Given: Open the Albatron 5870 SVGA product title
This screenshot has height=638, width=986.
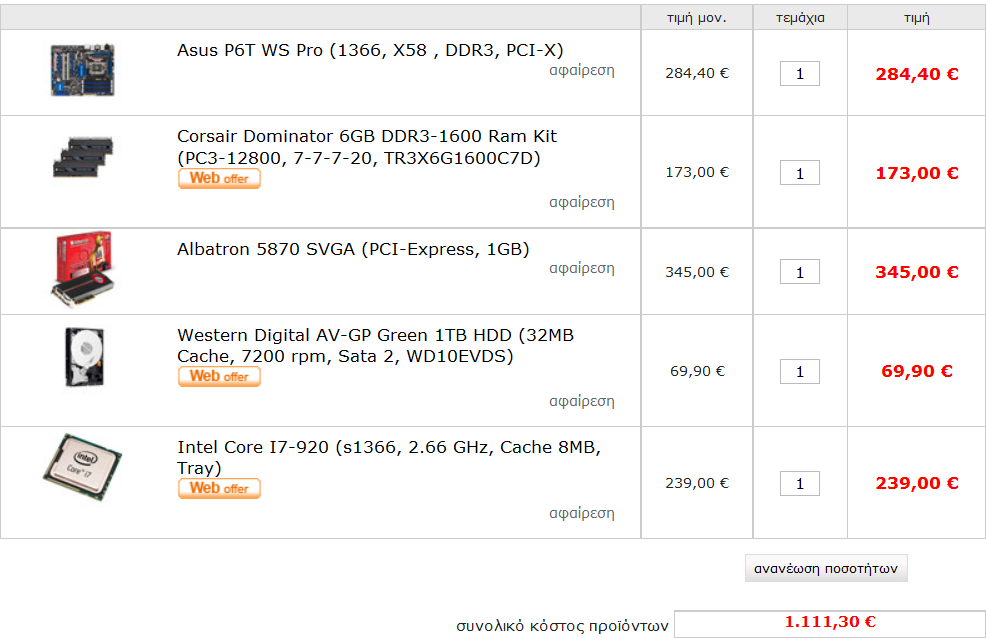Looking at the screenshot, I should [353, 250].
